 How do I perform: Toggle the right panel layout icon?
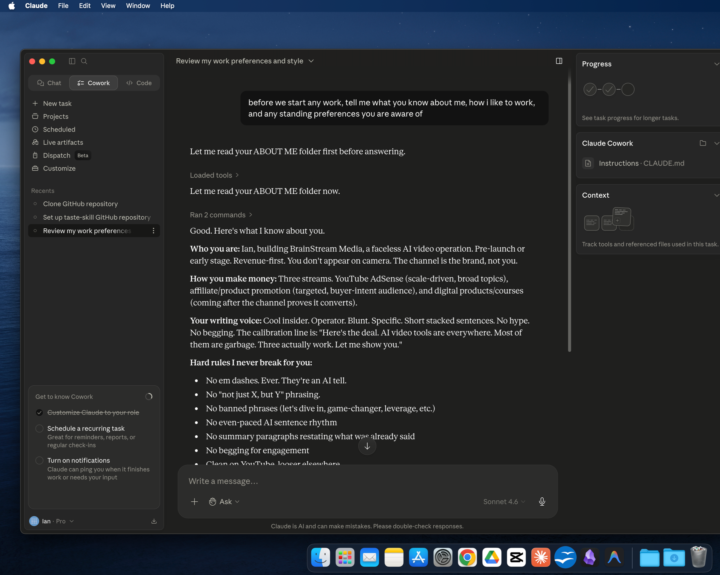(559, 61)
